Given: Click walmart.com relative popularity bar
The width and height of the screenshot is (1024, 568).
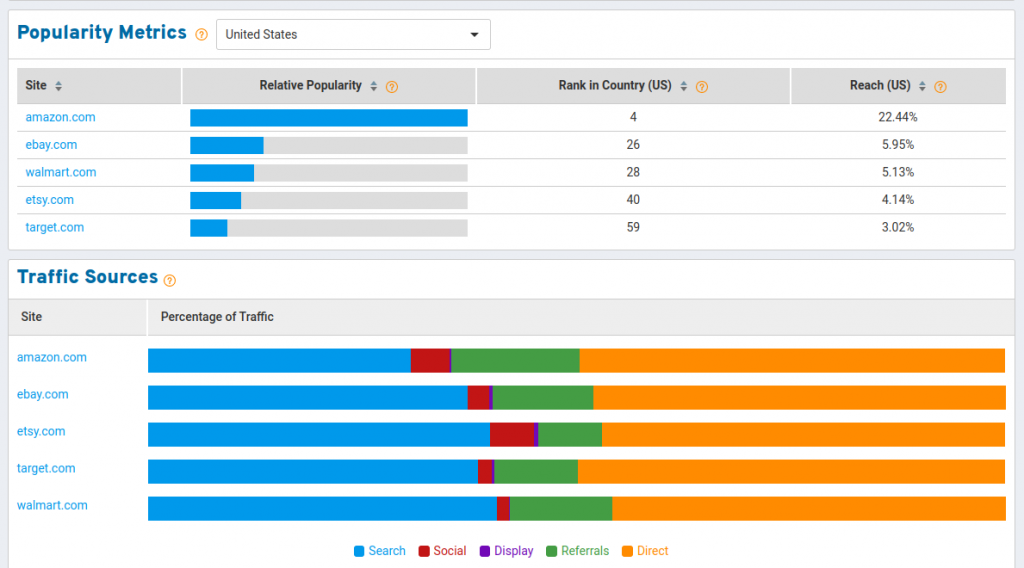Looking at the screenshot, I should pyautogui.click(x=222, y=172).
